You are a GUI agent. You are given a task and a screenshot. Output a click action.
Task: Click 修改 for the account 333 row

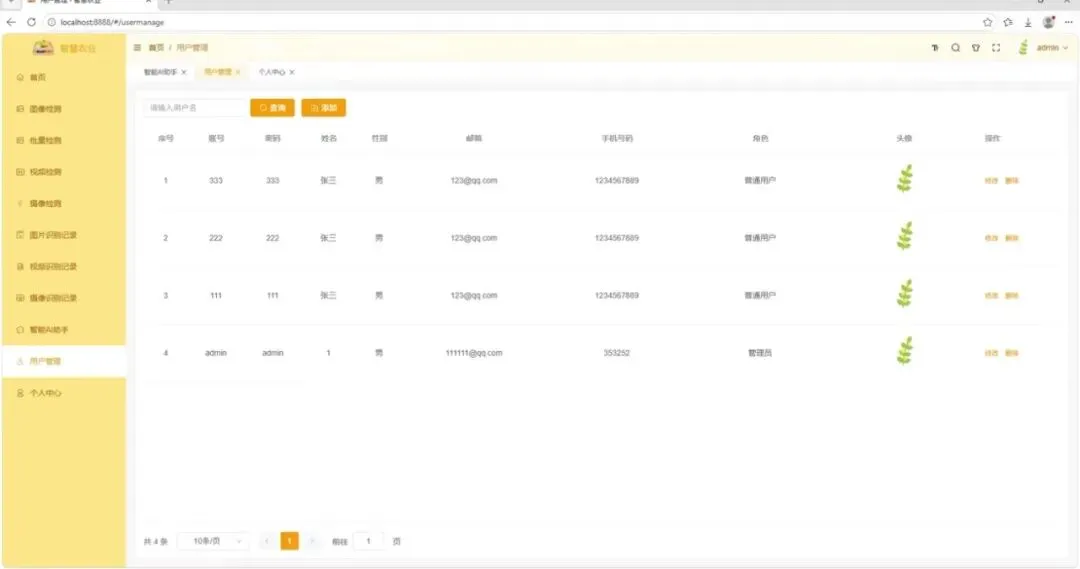(991, 180)
